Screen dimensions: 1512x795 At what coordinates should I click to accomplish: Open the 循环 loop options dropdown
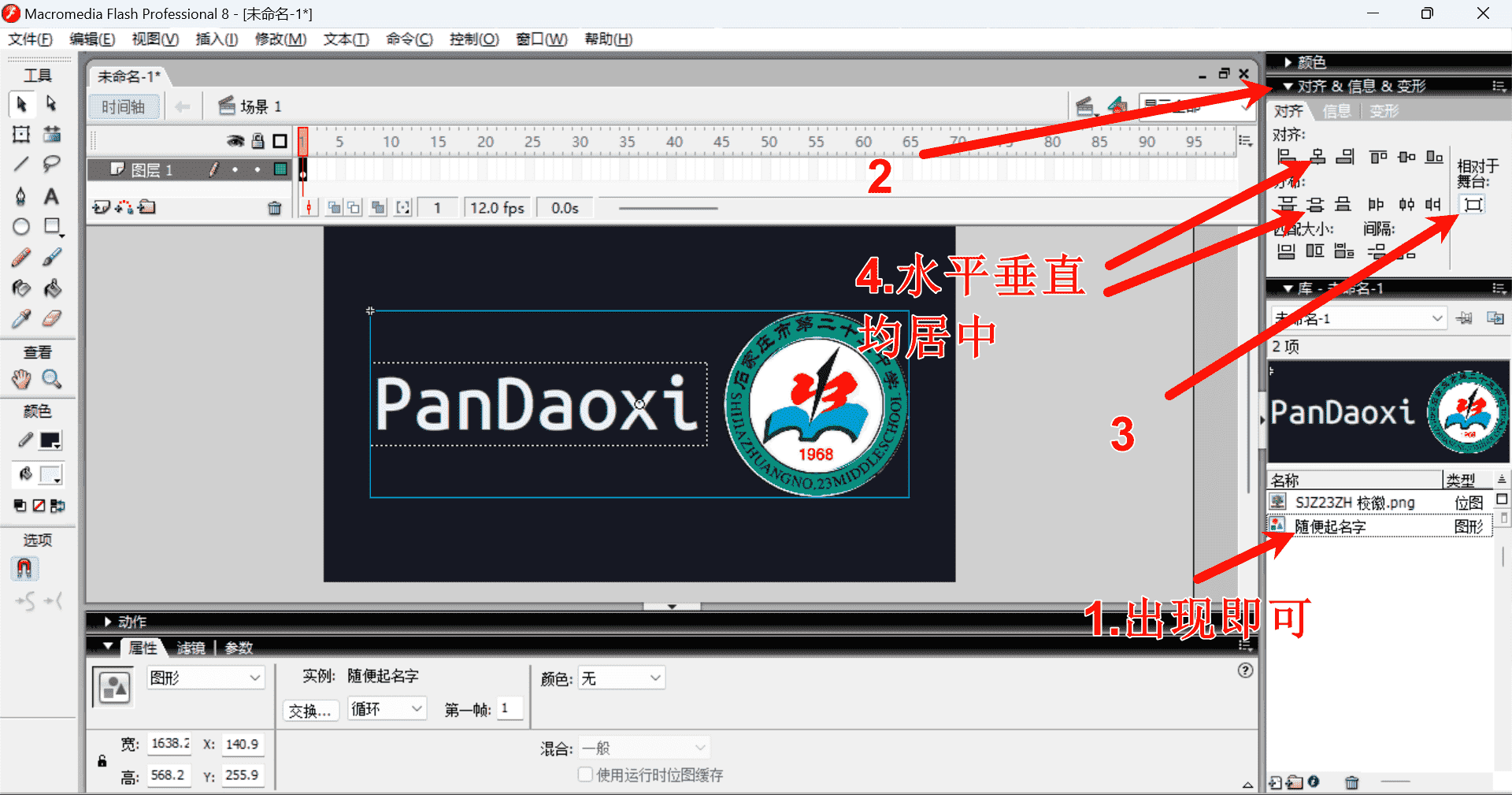pyautogui.click(x=387, y=709)
